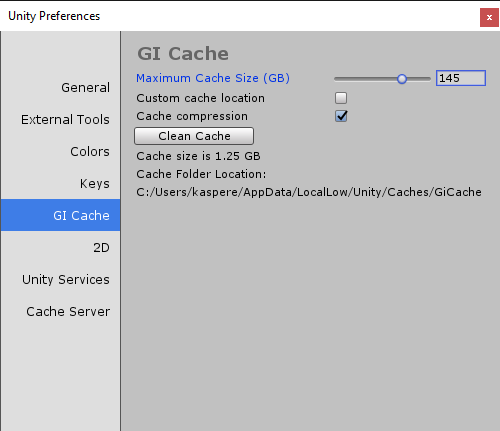Open the General preferences section
Screen dimensions: 500x431
60,87
